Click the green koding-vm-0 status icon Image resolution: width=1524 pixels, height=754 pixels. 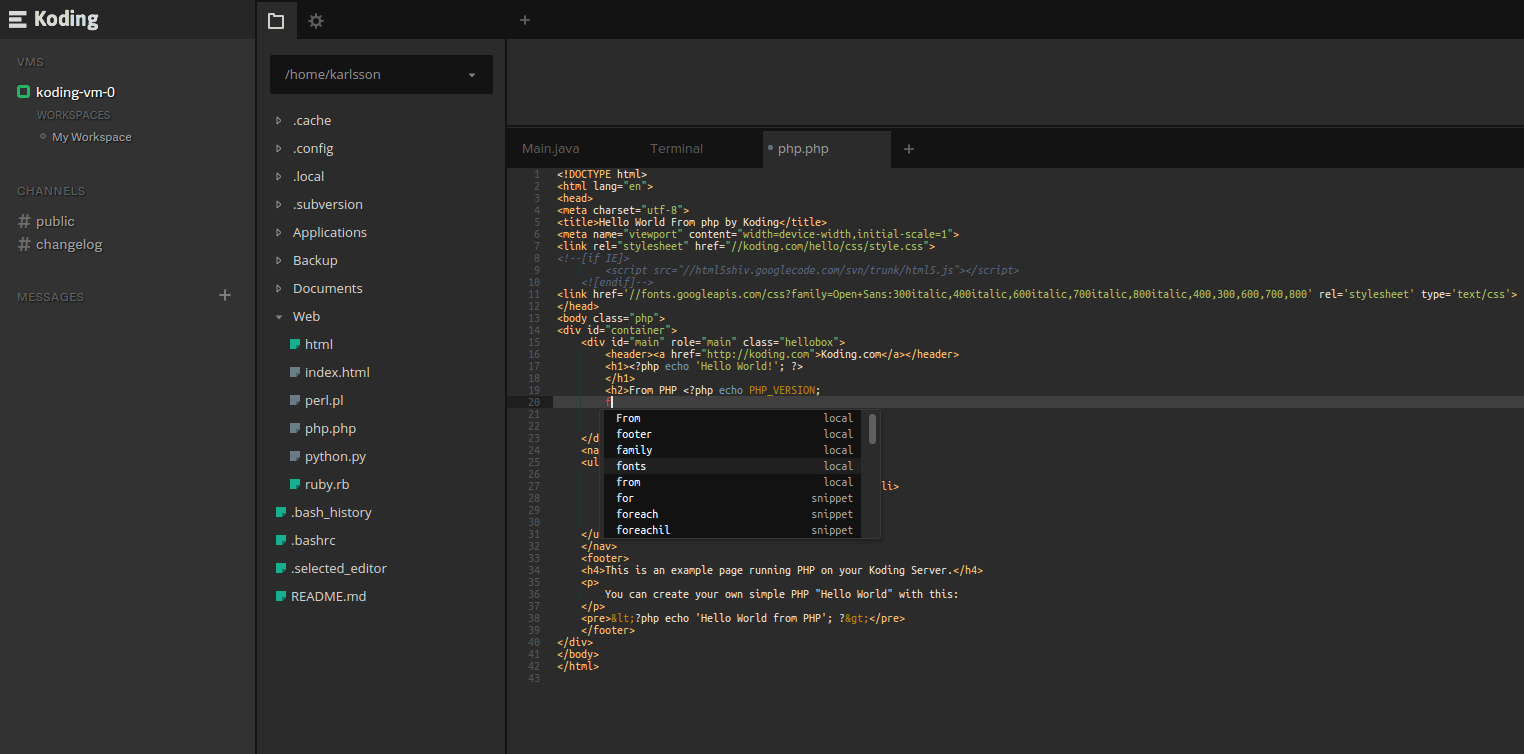(24, 92)
